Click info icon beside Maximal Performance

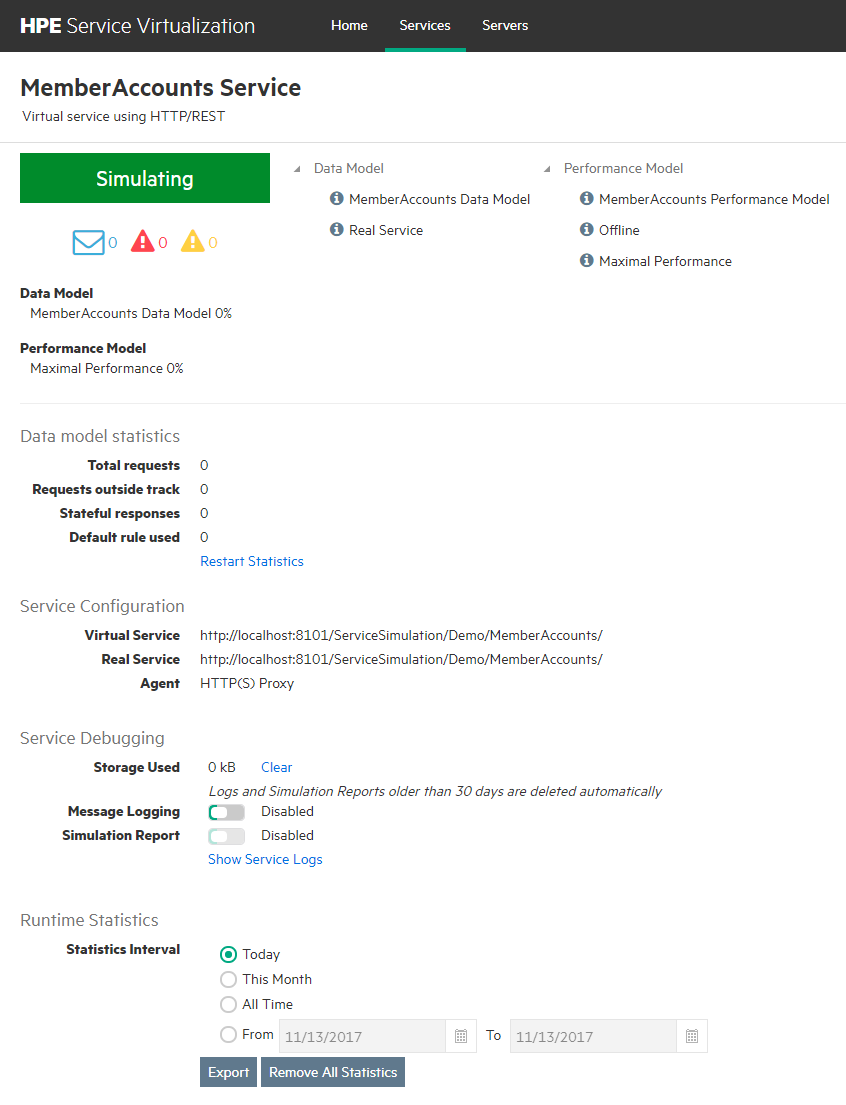(x=587, y=261)
